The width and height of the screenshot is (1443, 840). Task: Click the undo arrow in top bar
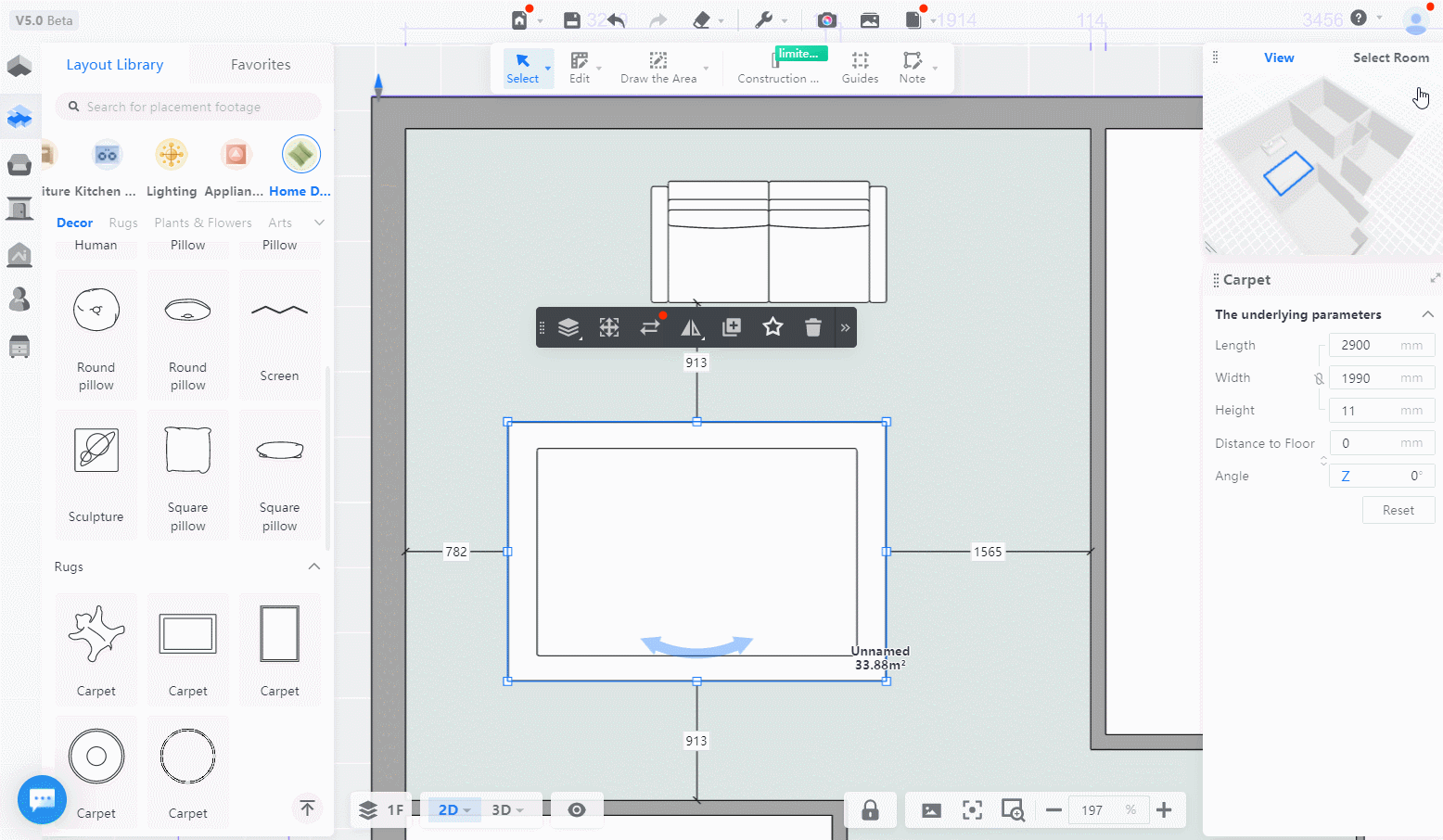point(617,20)
